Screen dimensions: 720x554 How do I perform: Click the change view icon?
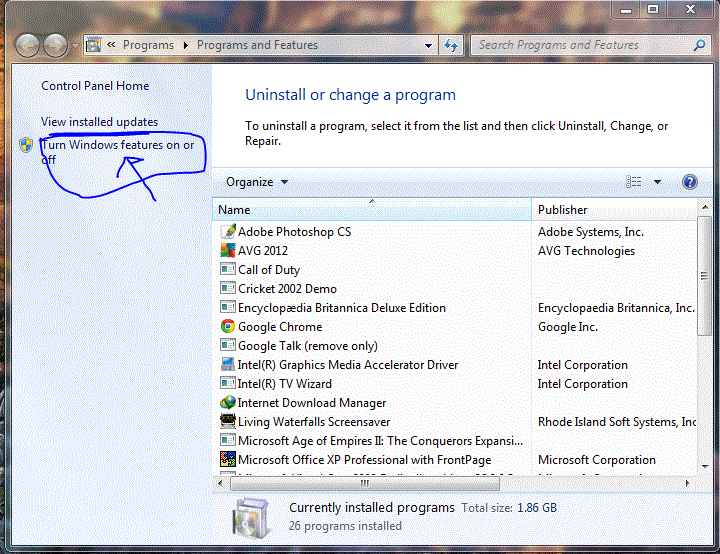(x=634, y=182)
